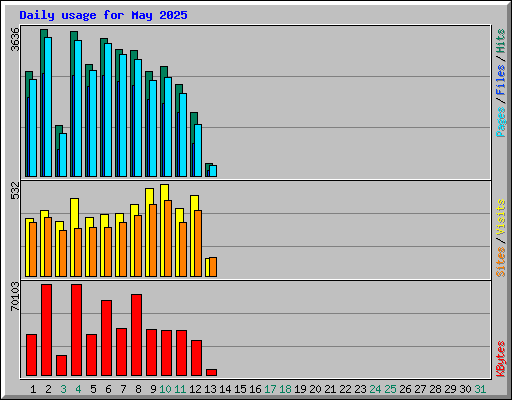Click the cyan Pages bar for day 3
This screenshot has width=512, height=400.
click(x=63, y=155)
